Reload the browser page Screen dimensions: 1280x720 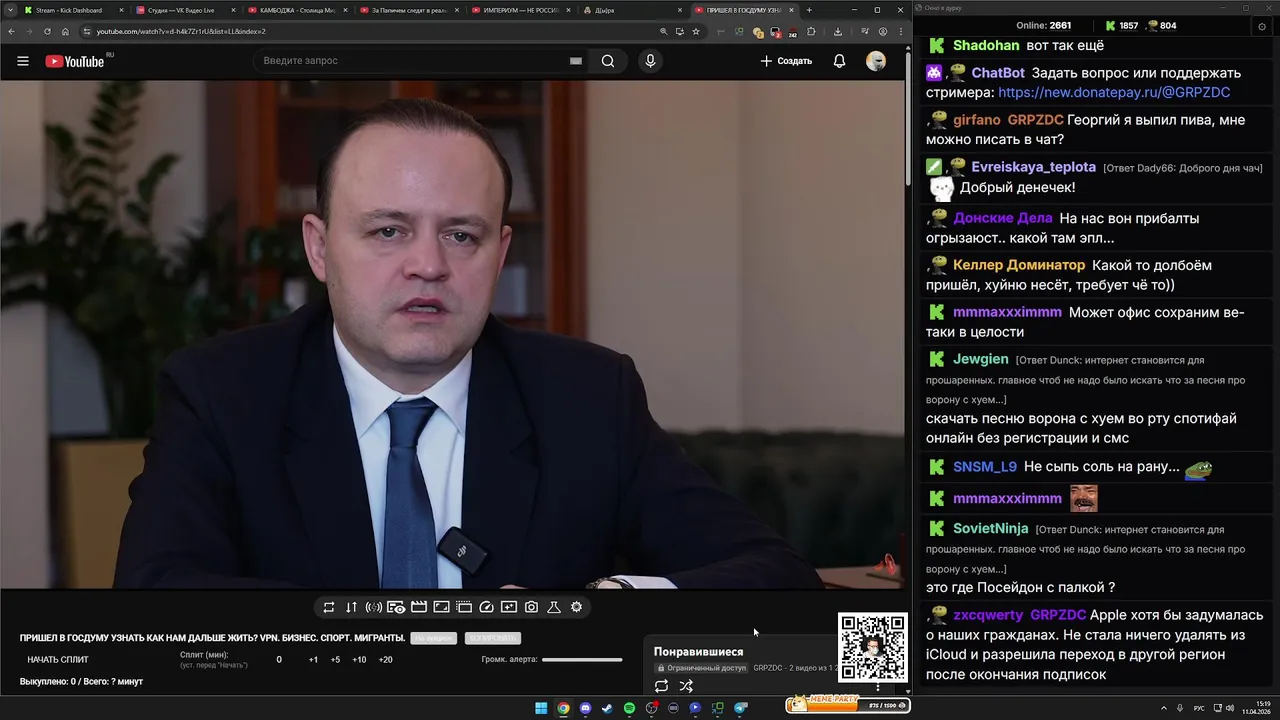[x=47, y=31]
